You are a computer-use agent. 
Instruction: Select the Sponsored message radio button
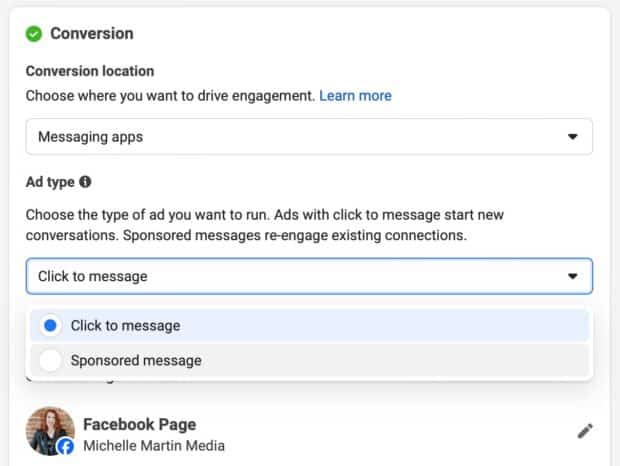50,360
